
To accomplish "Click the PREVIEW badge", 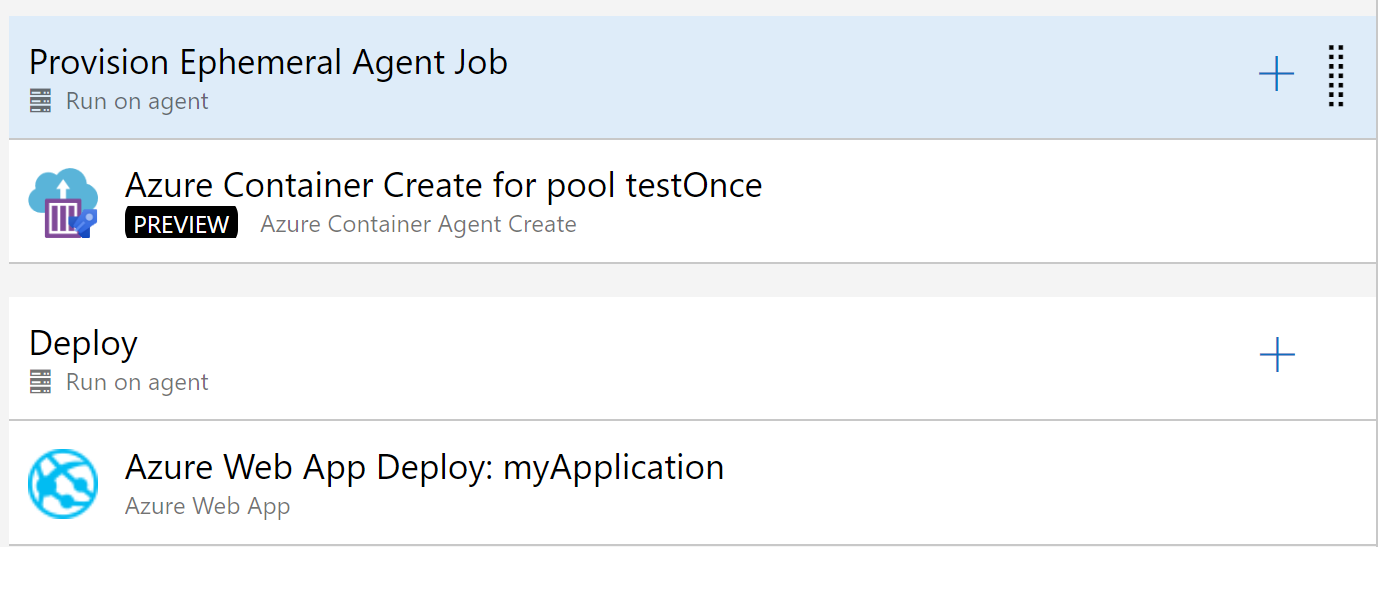I will (181, 224).
